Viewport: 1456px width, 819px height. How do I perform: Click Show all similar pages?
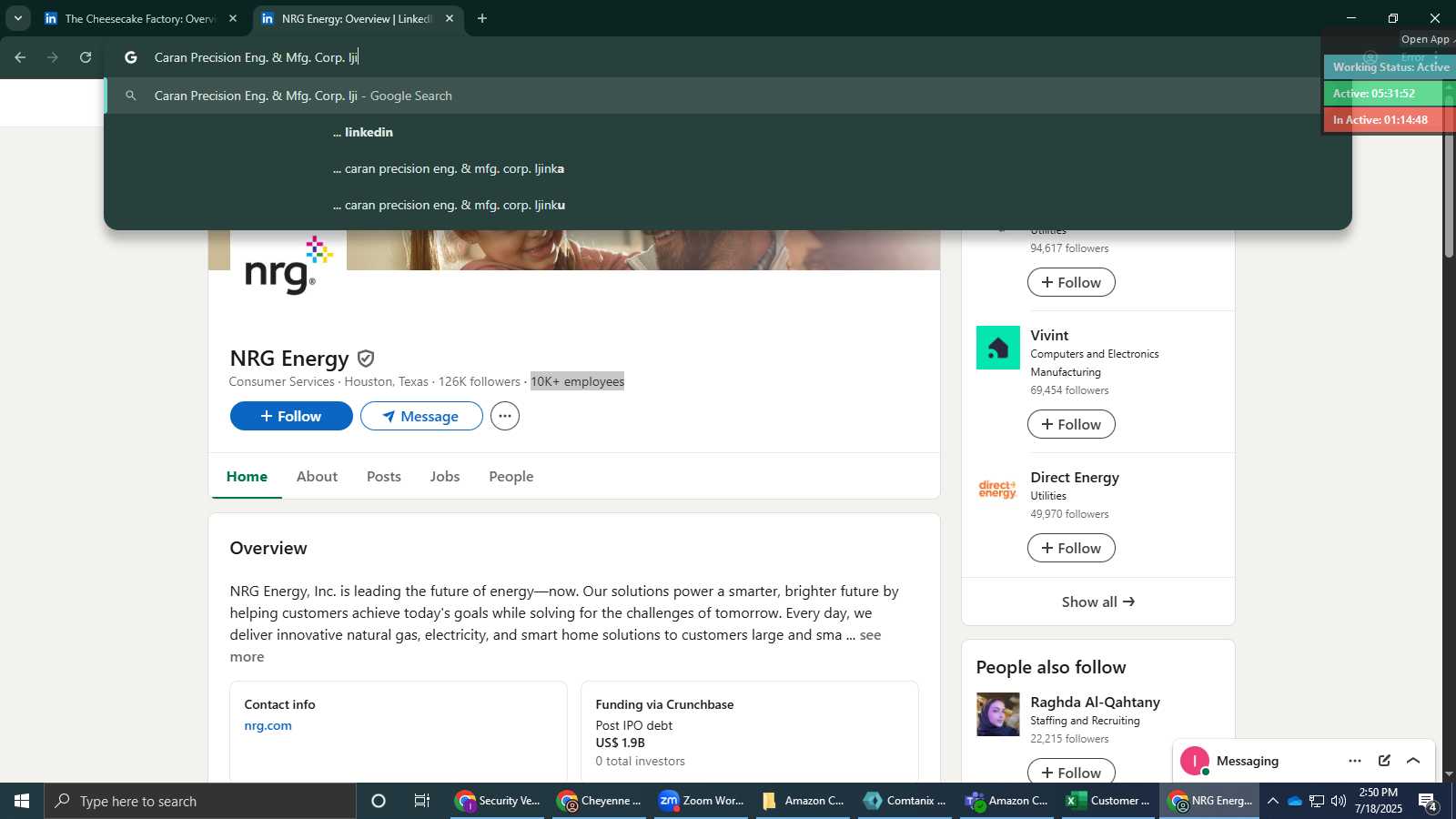pyautogui.click(x=1098, y=602)
